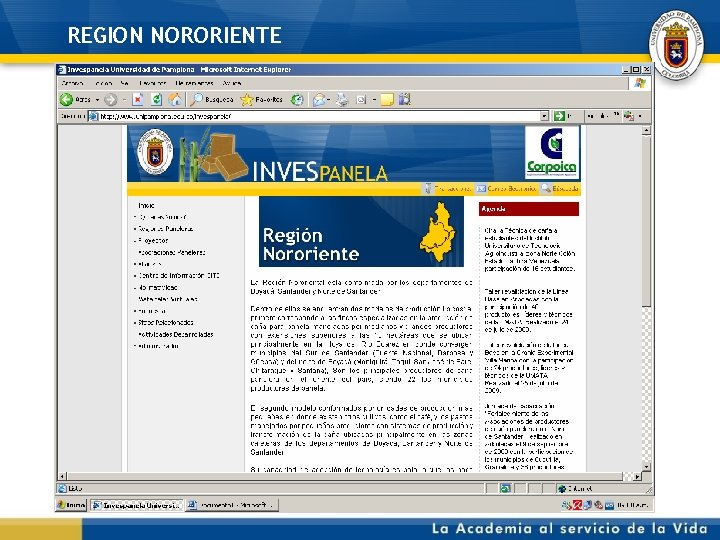Viewport: 720px width, 540px height.
Task: Open the address bar dropdown arrow
Action: (x=544, y=116)
